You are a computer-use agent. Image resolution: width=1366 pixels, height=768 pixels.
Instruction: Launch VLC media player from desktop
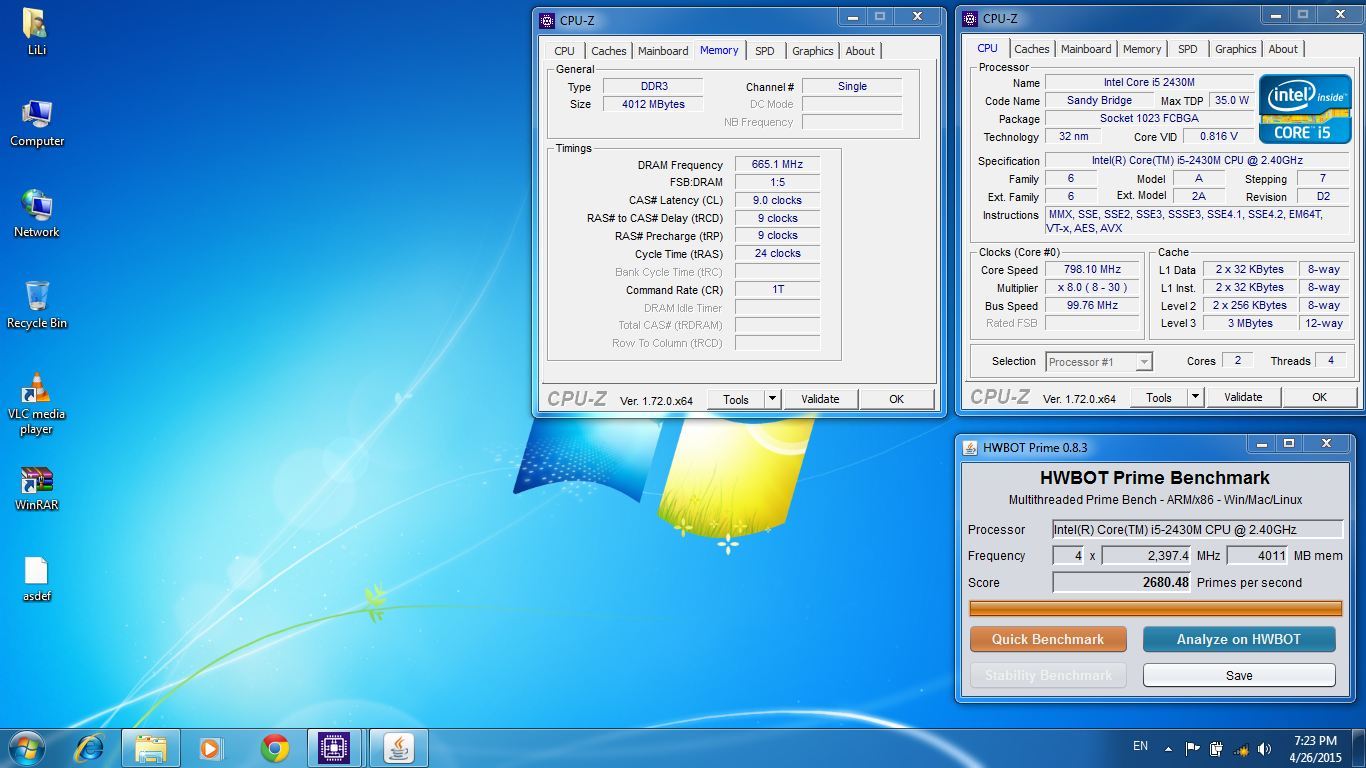pyautogui.click(x=37, y=403)
